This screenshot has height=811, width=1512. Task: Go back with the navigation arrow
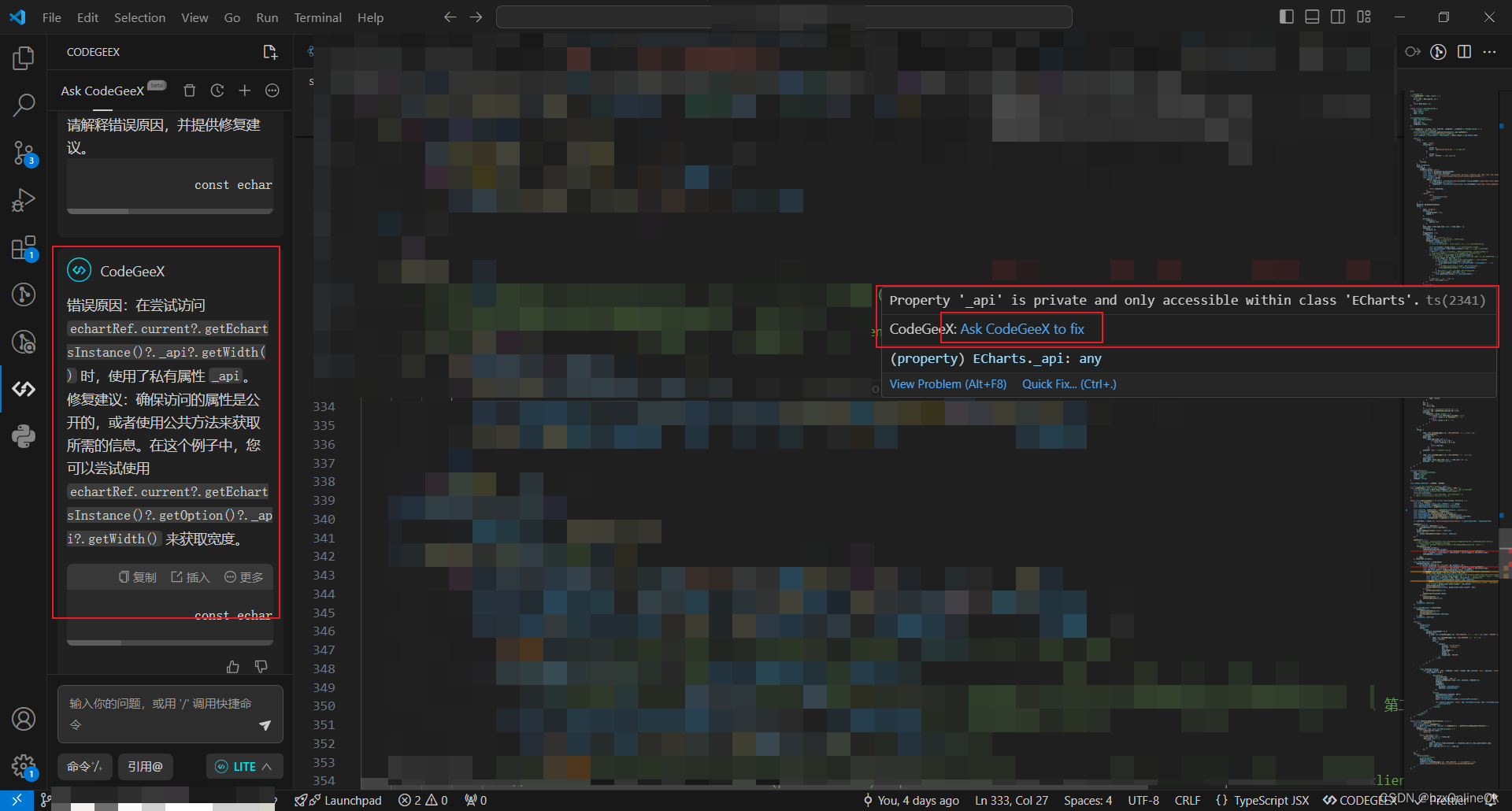(x=450, y=17)
